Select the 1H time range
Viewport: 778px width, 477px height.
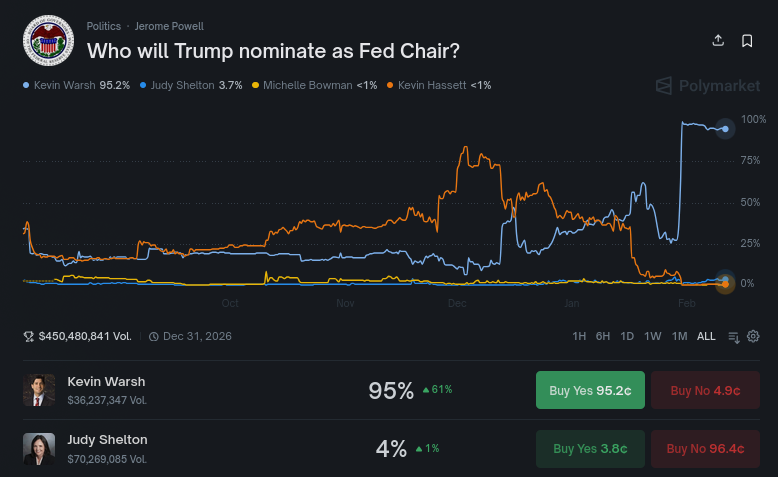coord(579,336)
